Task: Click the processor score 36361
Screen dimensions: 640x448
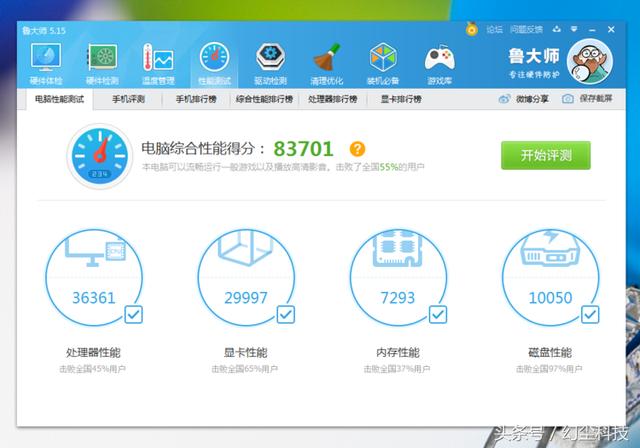Action: (x=93, y=298)
